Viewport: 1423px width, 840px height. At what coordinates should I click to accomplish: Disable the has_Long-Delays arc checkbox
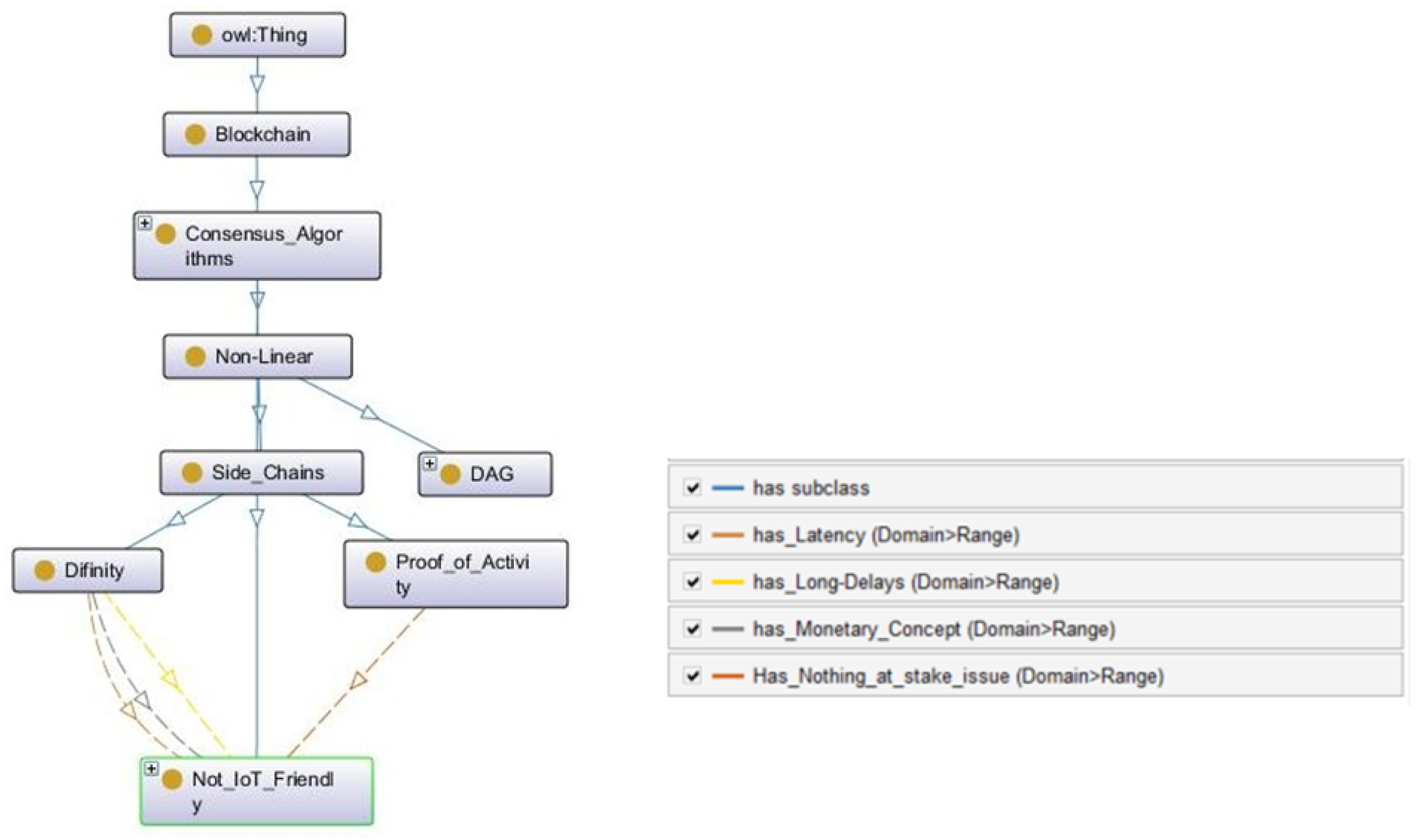[x=692, y=582]
